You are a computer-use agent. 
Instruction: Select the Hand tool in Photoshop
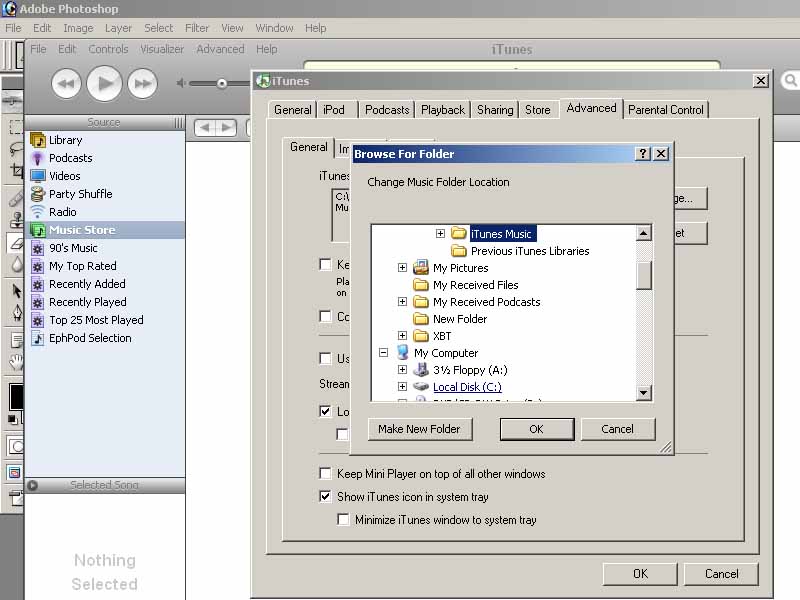tap(17, 362)
